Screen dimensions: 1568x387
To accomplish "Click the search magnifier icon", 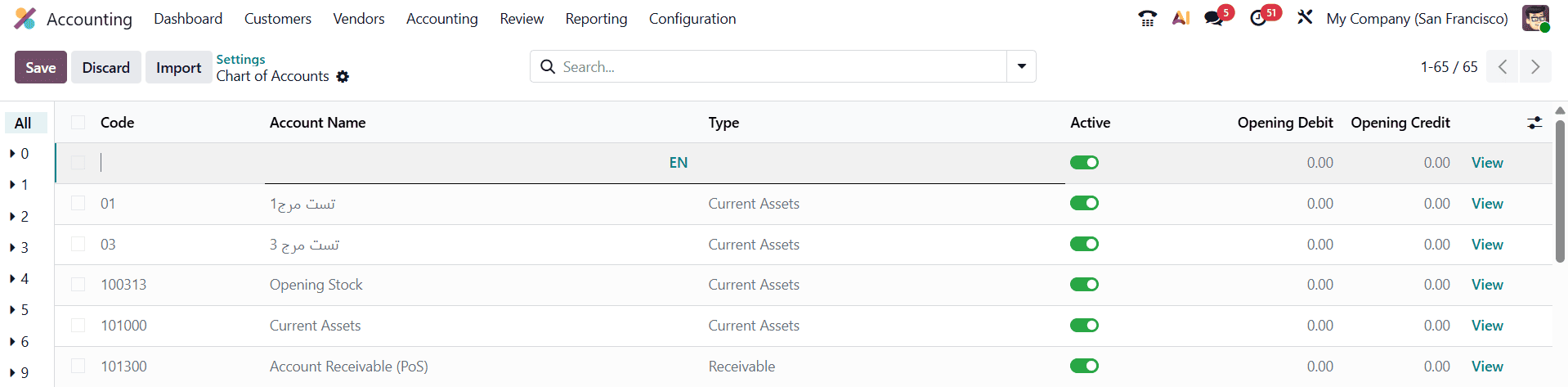I will click(x=548, y=67).
